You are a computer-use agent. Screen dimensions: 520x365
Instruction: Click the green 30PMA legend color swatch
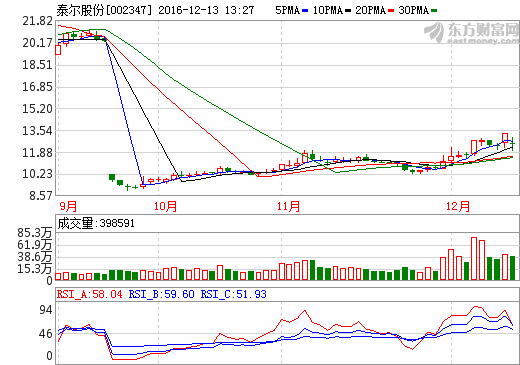pyautogui.click(x=434, y=11)
